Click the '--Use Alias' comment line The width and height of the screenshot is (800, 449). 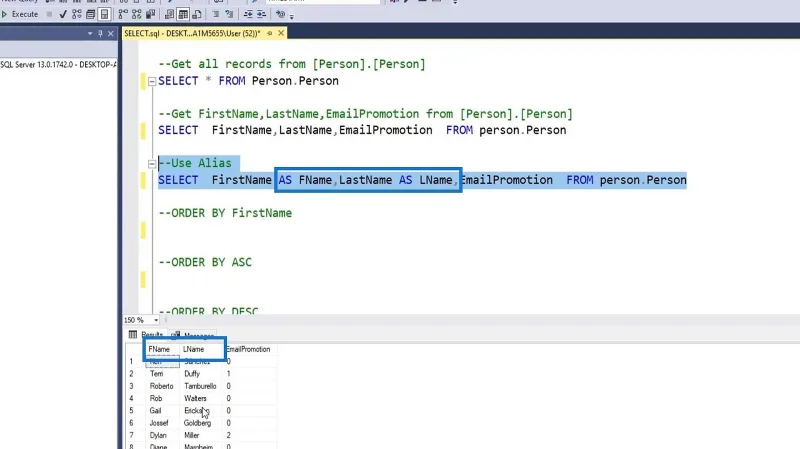[195, 163]
